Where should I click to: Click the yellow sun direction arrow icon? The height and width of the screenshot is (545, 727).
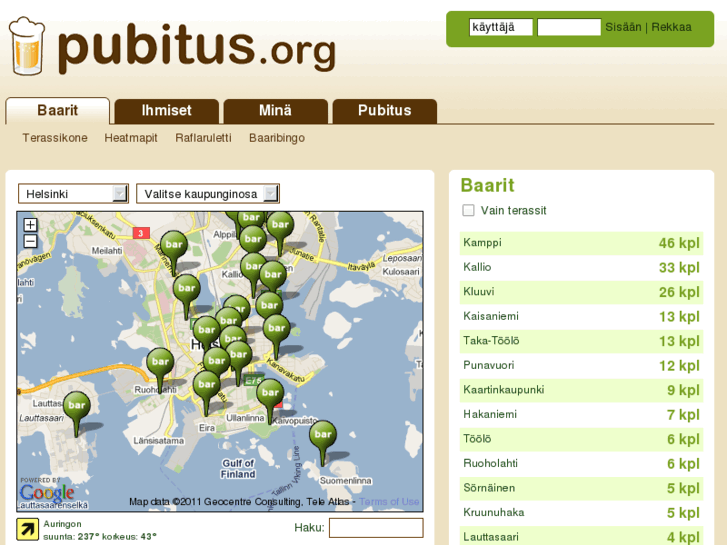coord(28,530)
